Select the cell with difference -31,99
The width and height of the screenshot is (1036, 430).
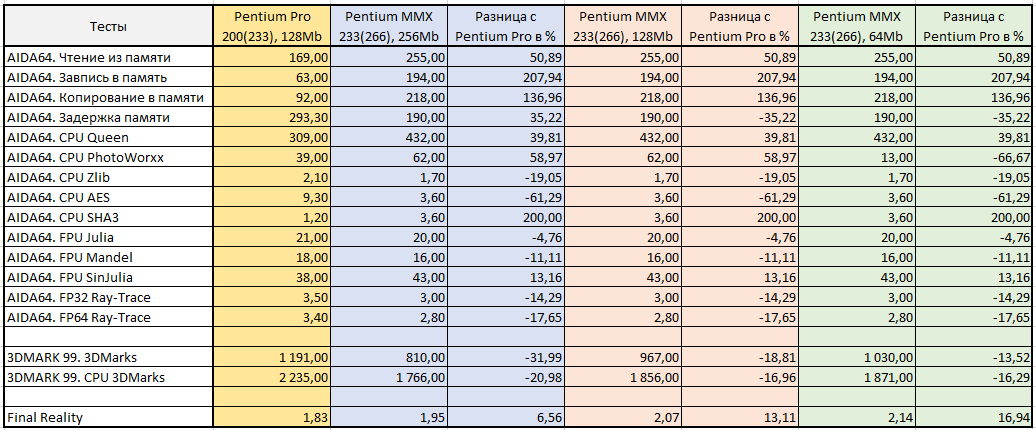tap(506, 358)
